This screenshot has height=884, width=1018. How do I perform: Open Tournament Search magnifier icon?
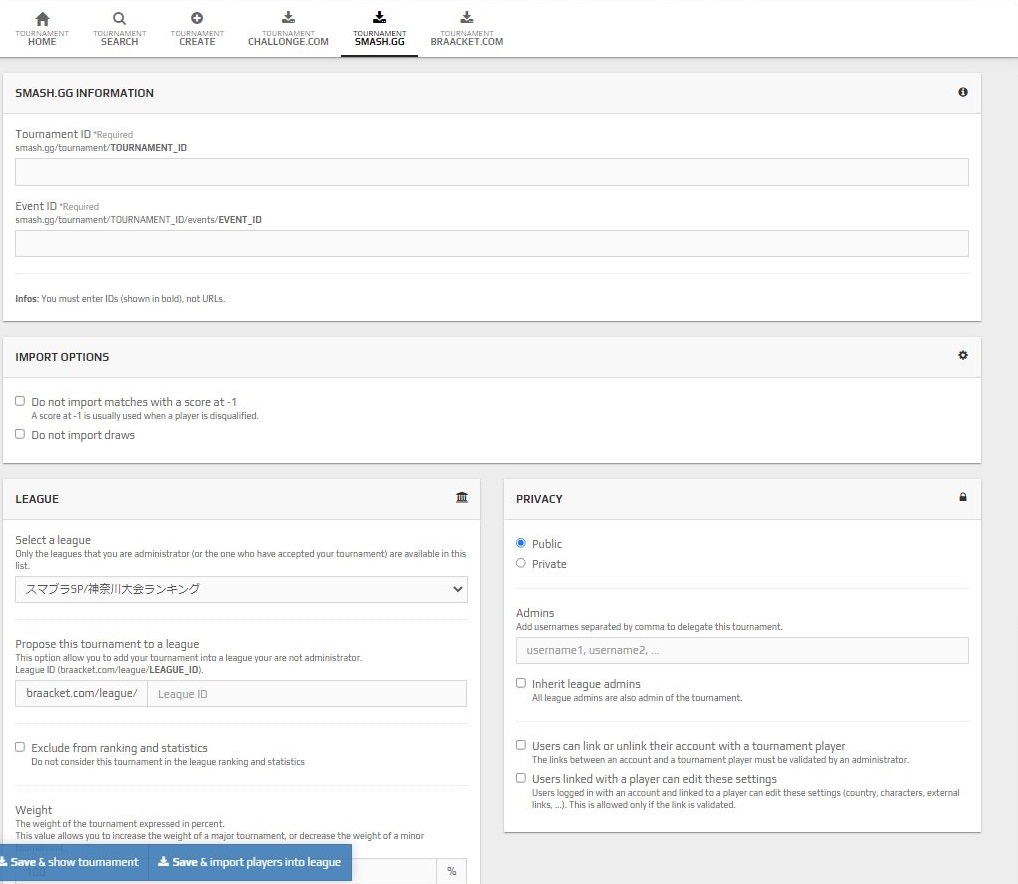(119, 18)
